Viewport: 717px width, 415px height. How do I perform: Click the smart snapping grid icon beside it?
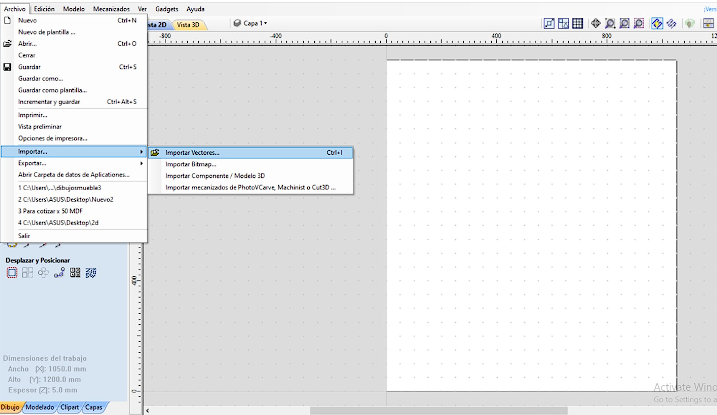coord(563,23)
